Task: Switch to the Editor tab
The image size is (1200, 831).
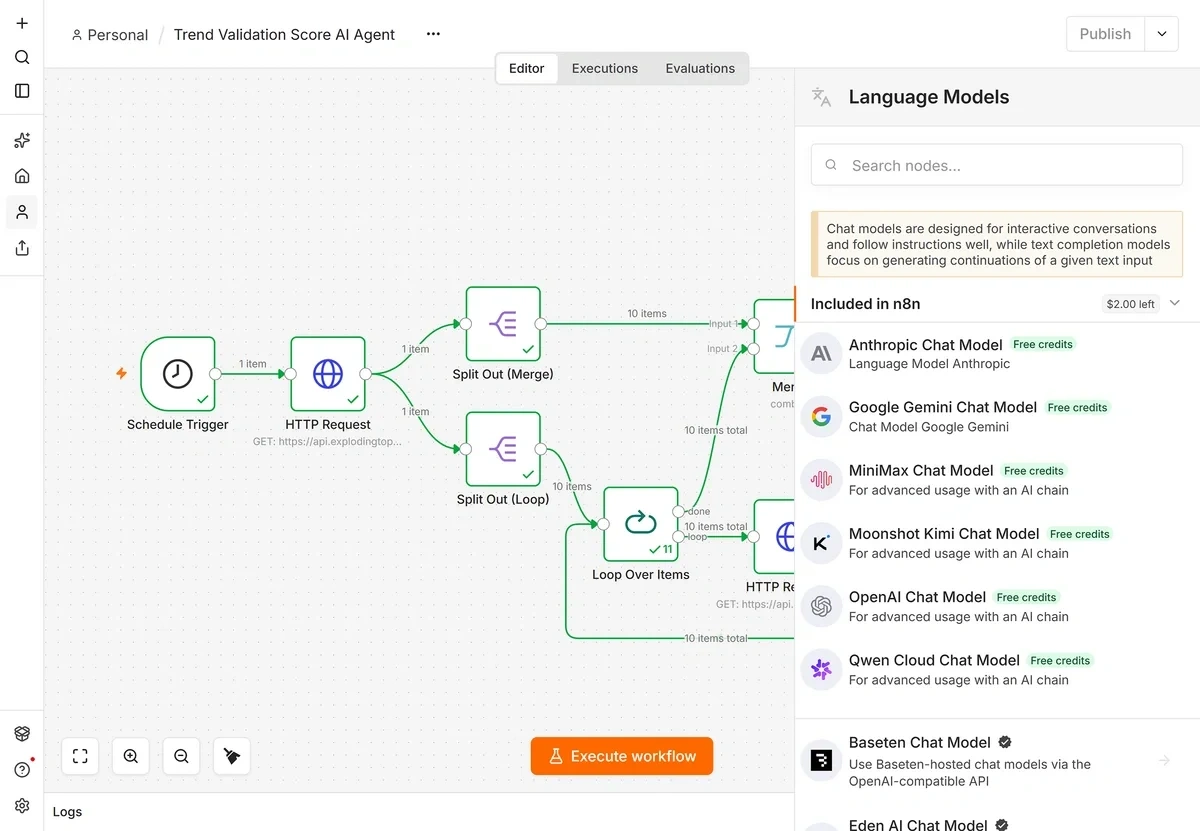Action: click(x=527, y=68)
